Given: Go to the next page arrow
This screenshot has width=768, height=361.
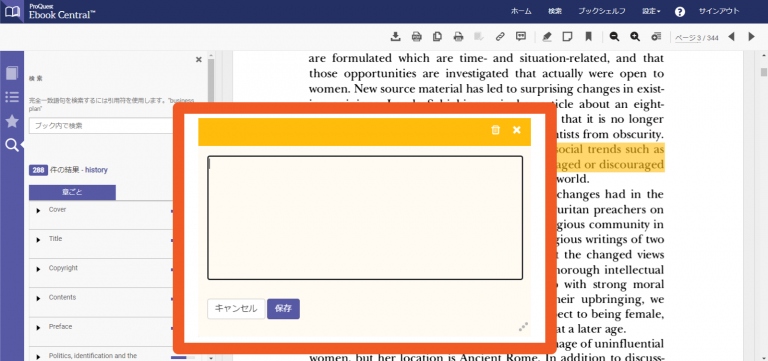Looking at the screenshot, I should tap(752, 37).
